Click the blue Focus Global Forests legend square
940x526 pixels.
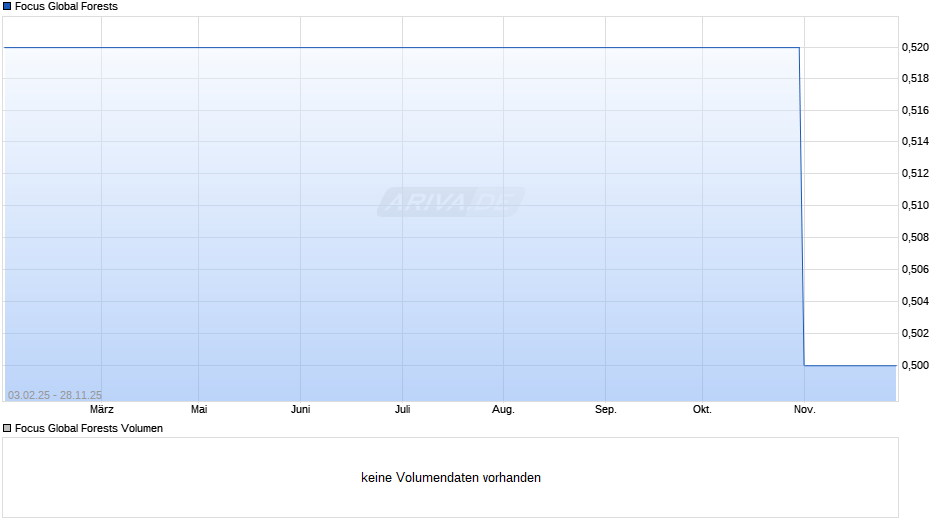click(8, 7)
